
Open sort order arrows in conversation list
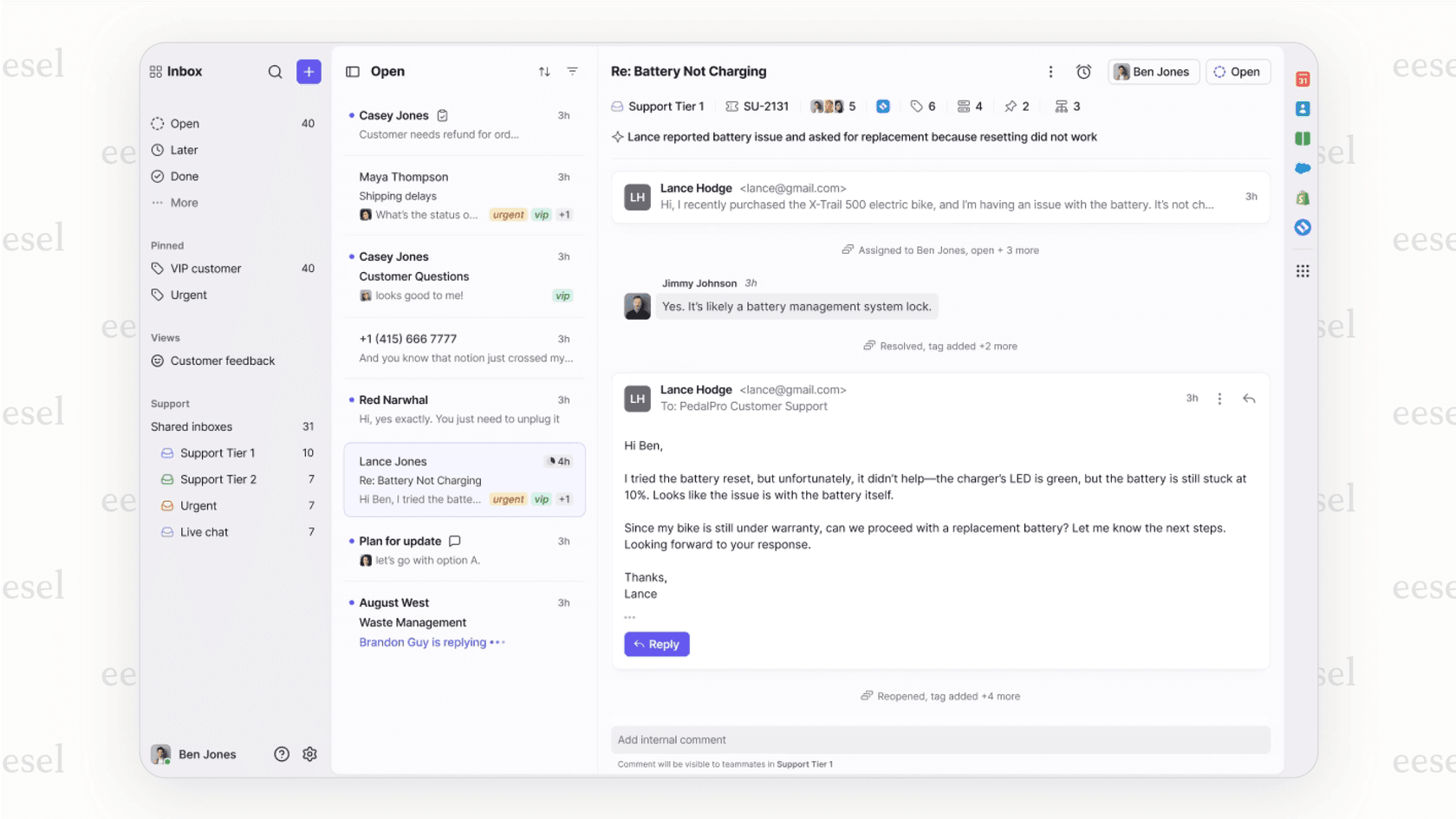(544, 72)
